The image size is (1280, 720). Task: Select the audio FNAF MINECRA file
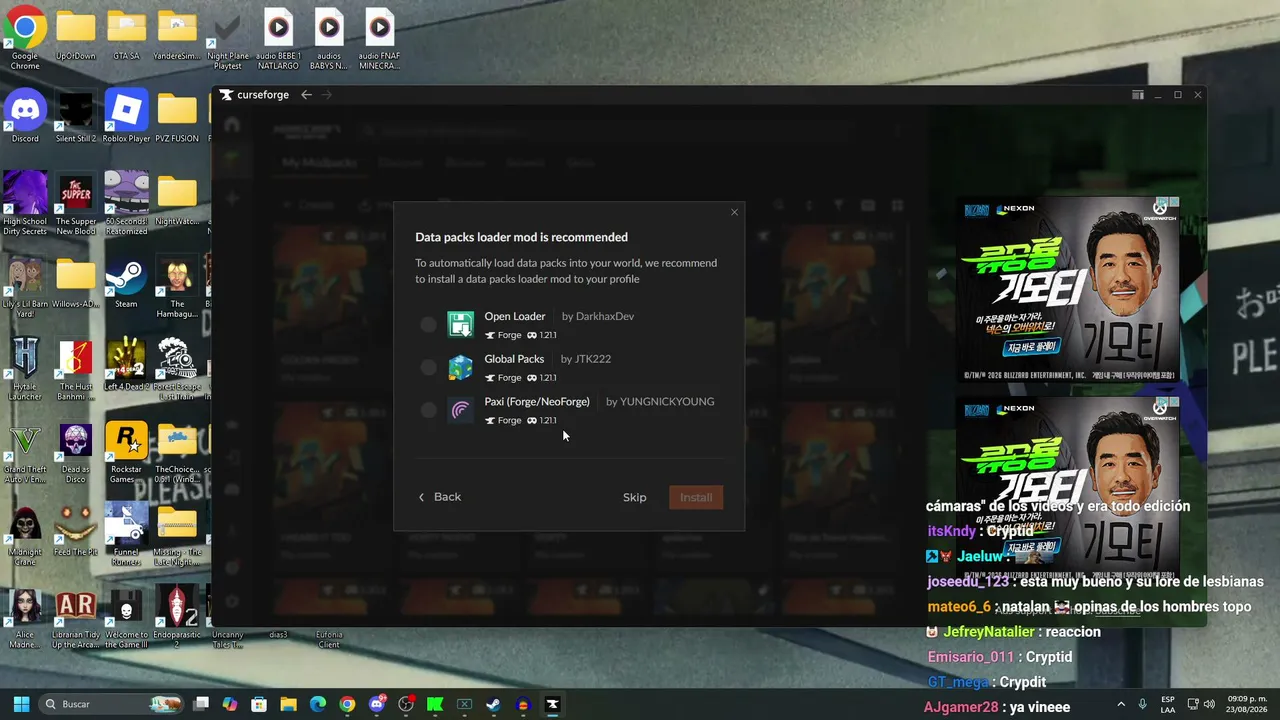tap(379, 40)
